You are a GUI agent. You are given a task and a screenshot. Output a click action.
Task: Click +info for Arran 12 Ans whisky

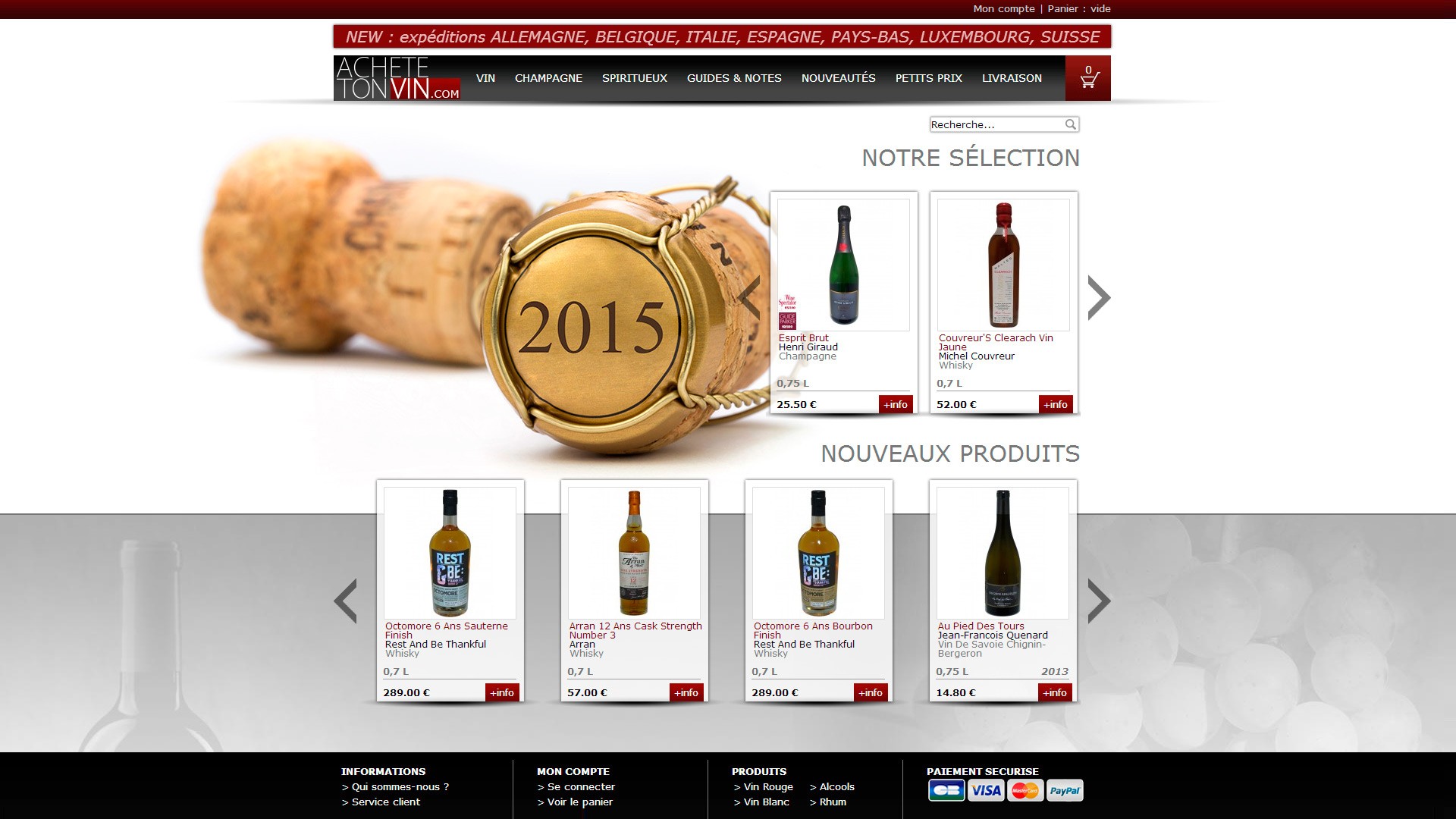(x=686, y=692)
